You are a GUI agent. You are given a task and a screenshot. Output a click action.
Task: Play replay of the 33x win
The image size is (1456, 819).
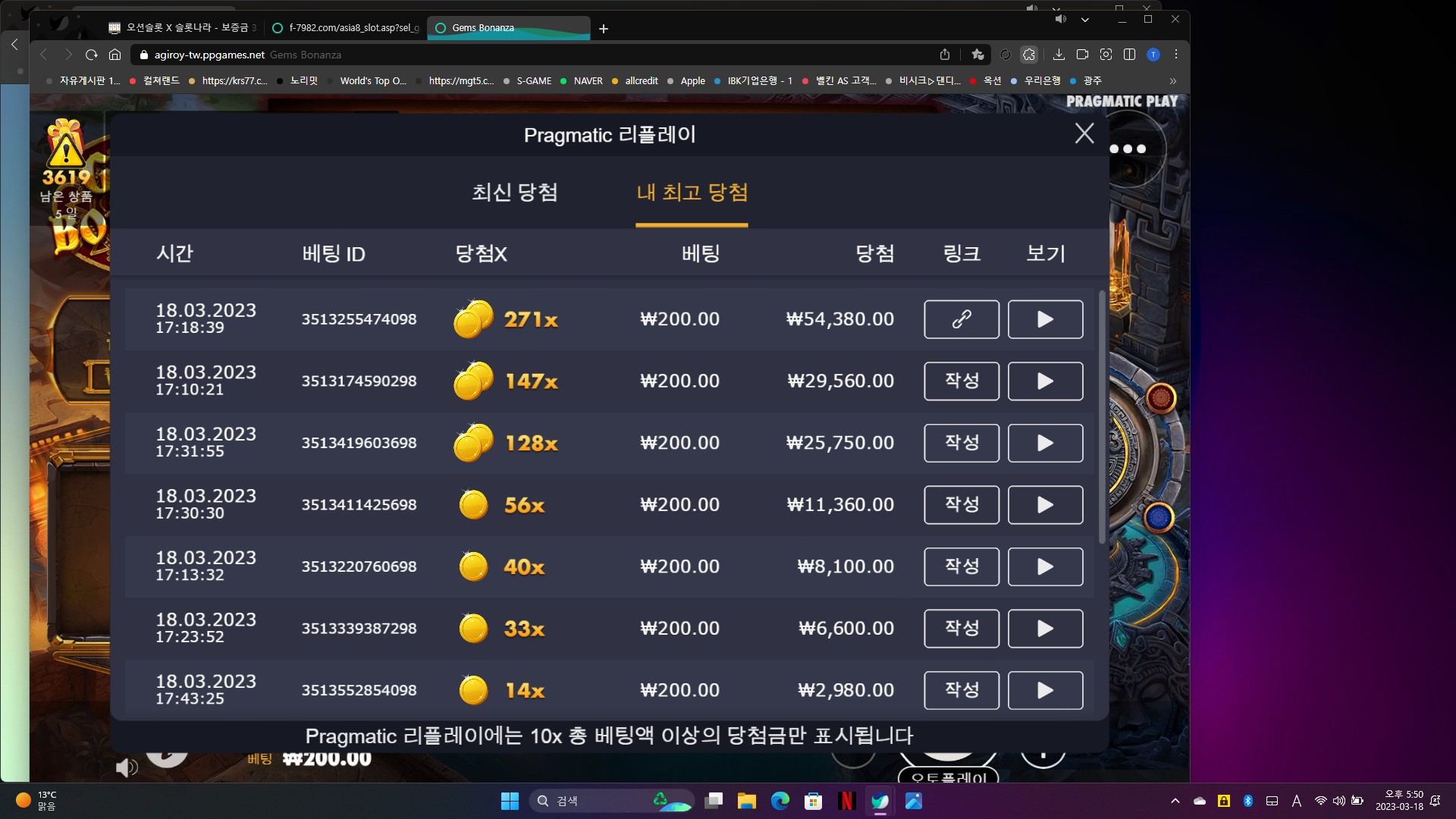pos(1045,629)
